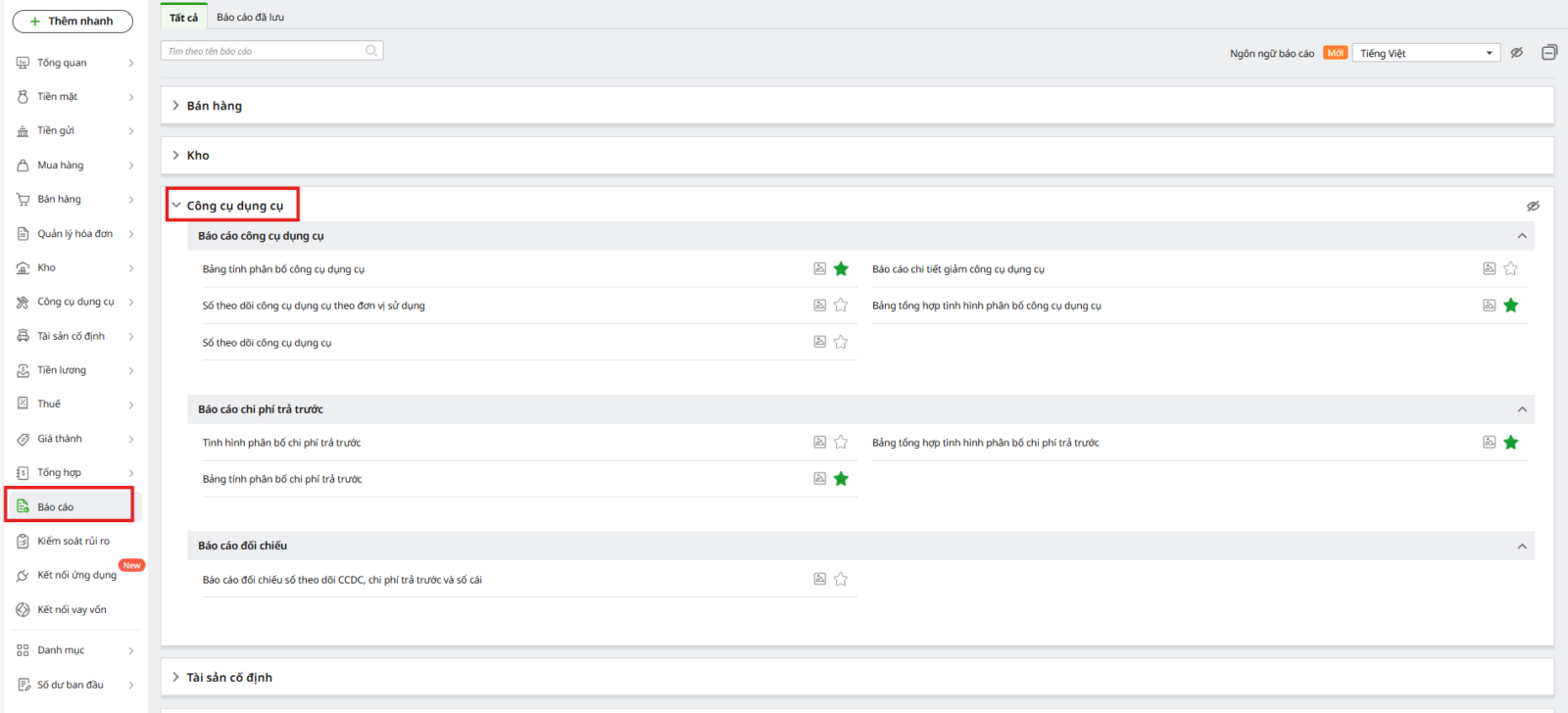Viewport: 1568px width, 713px height.
Task: Open preview image for Sổ theo dõi công cụ dụng cụ
Action: (819, 342)
